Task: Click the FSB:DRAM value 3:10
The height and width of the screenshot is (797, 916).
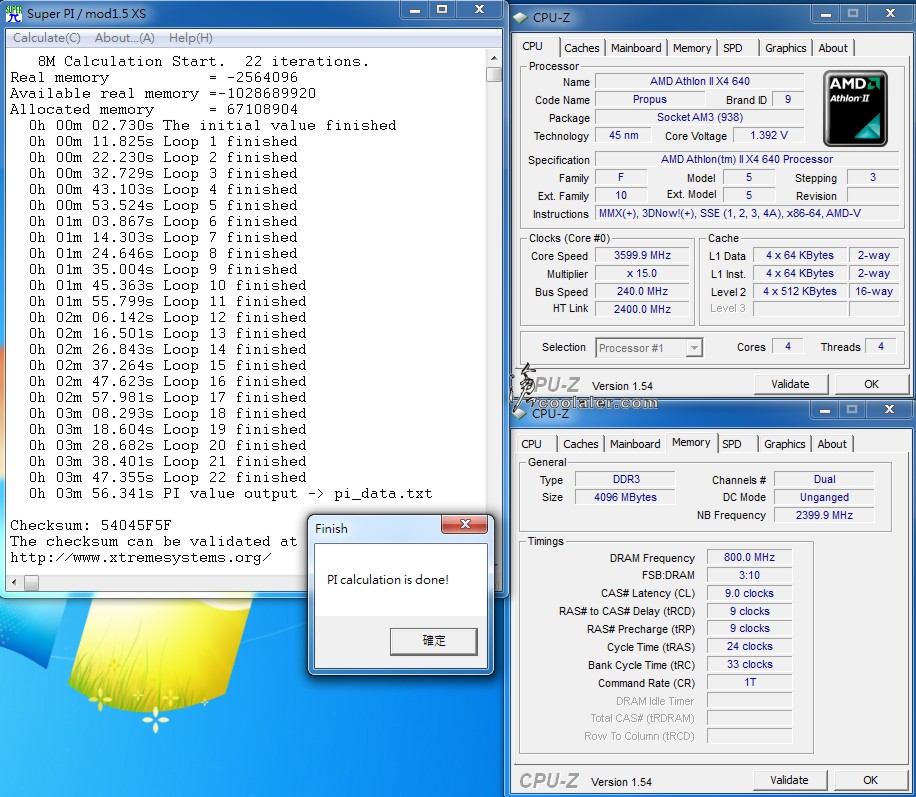Action: 750,576
